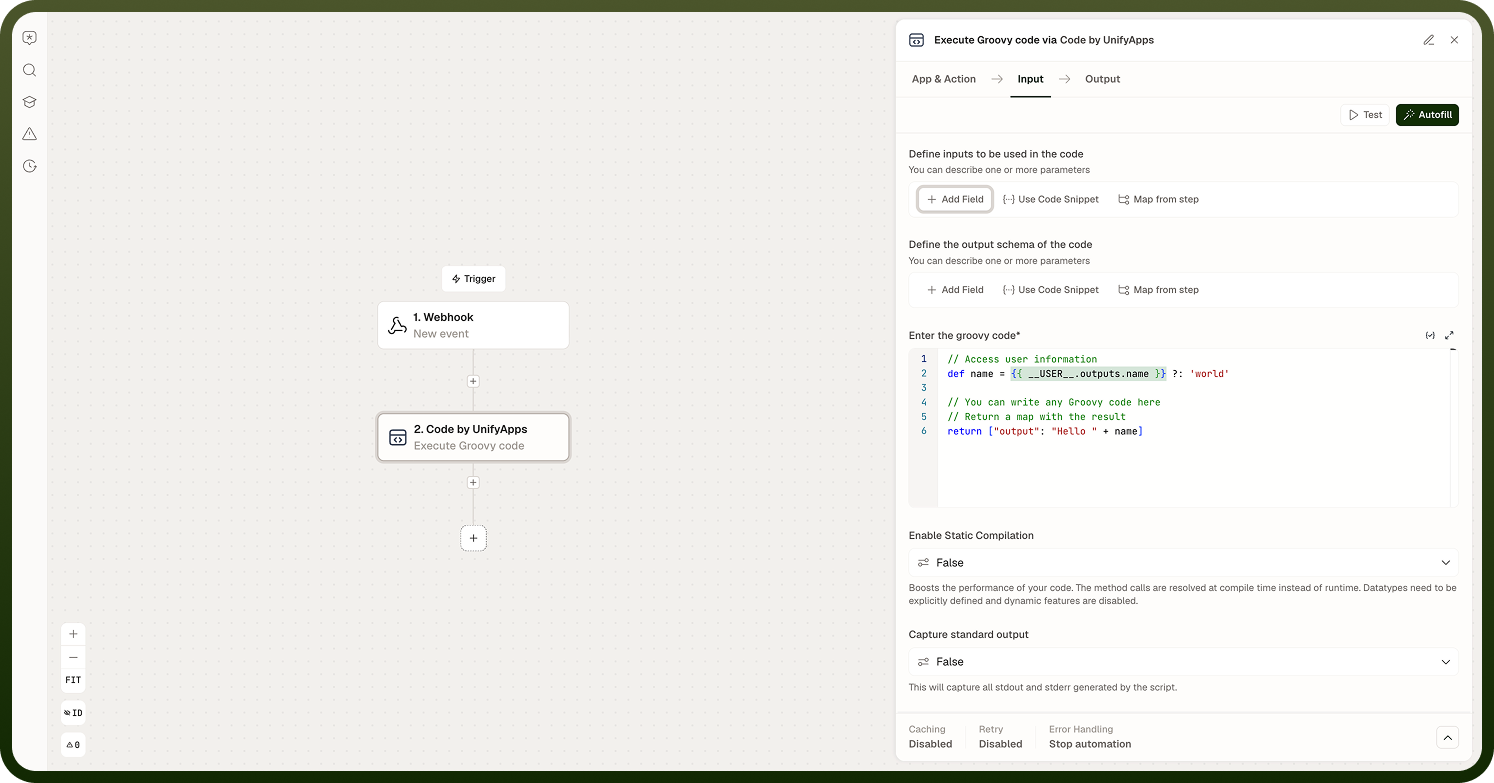
Task: Click the variable insert icon above code editor
Action: (1430, 336)
